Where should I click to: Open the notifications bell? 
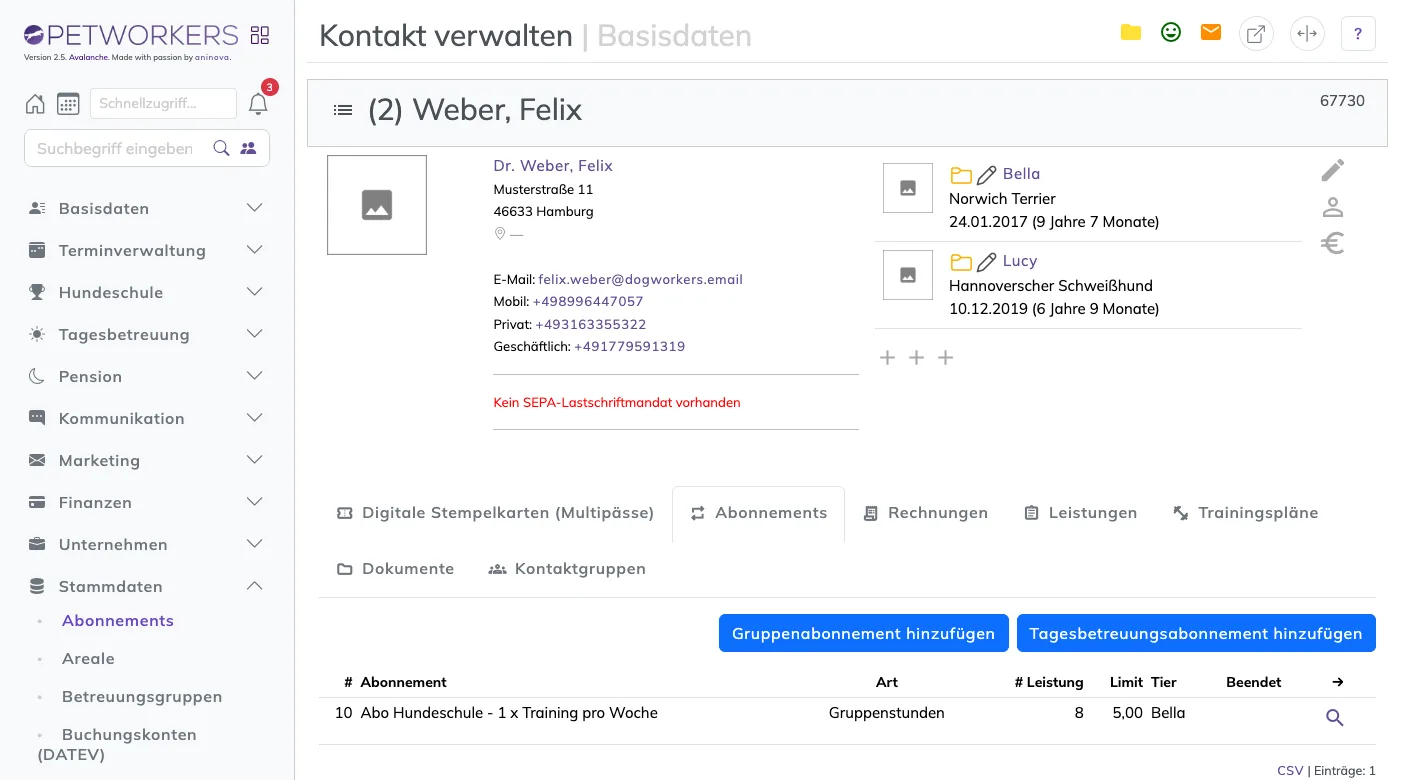(258, 104)
